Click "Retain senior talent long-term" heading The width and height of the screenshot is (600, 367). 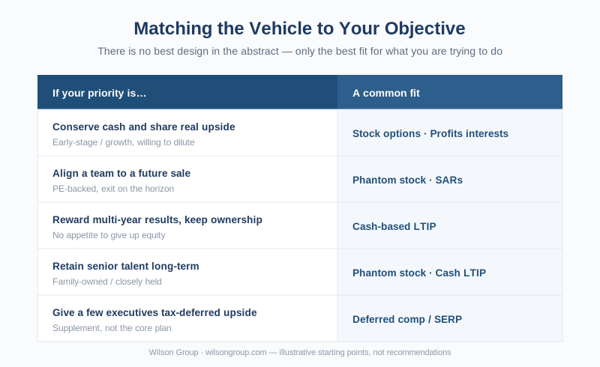pos(126,266)
